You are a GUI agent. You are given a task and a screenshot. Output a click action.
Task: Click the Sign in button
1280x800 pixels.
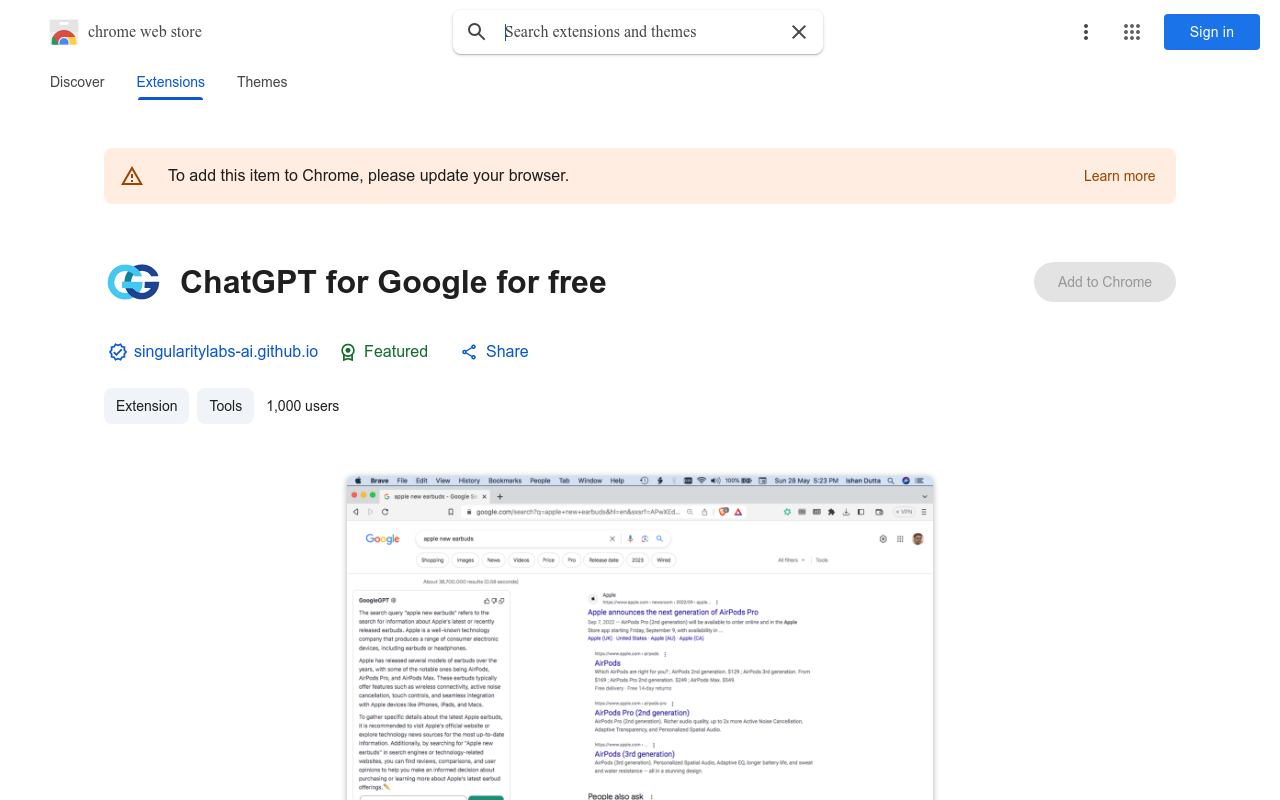(1212, 32)
